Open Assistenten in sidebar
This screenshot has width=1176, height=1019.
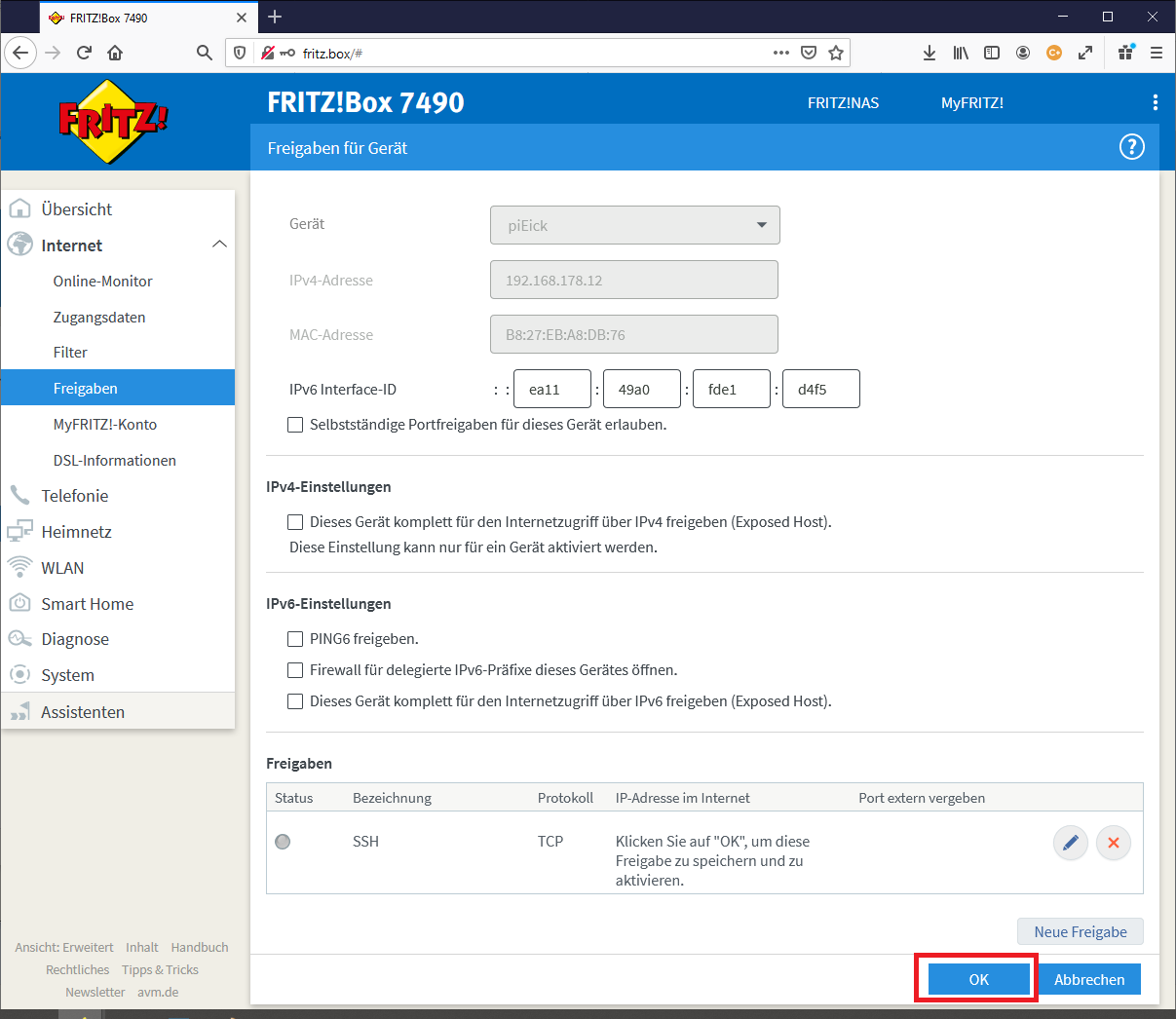118,712
